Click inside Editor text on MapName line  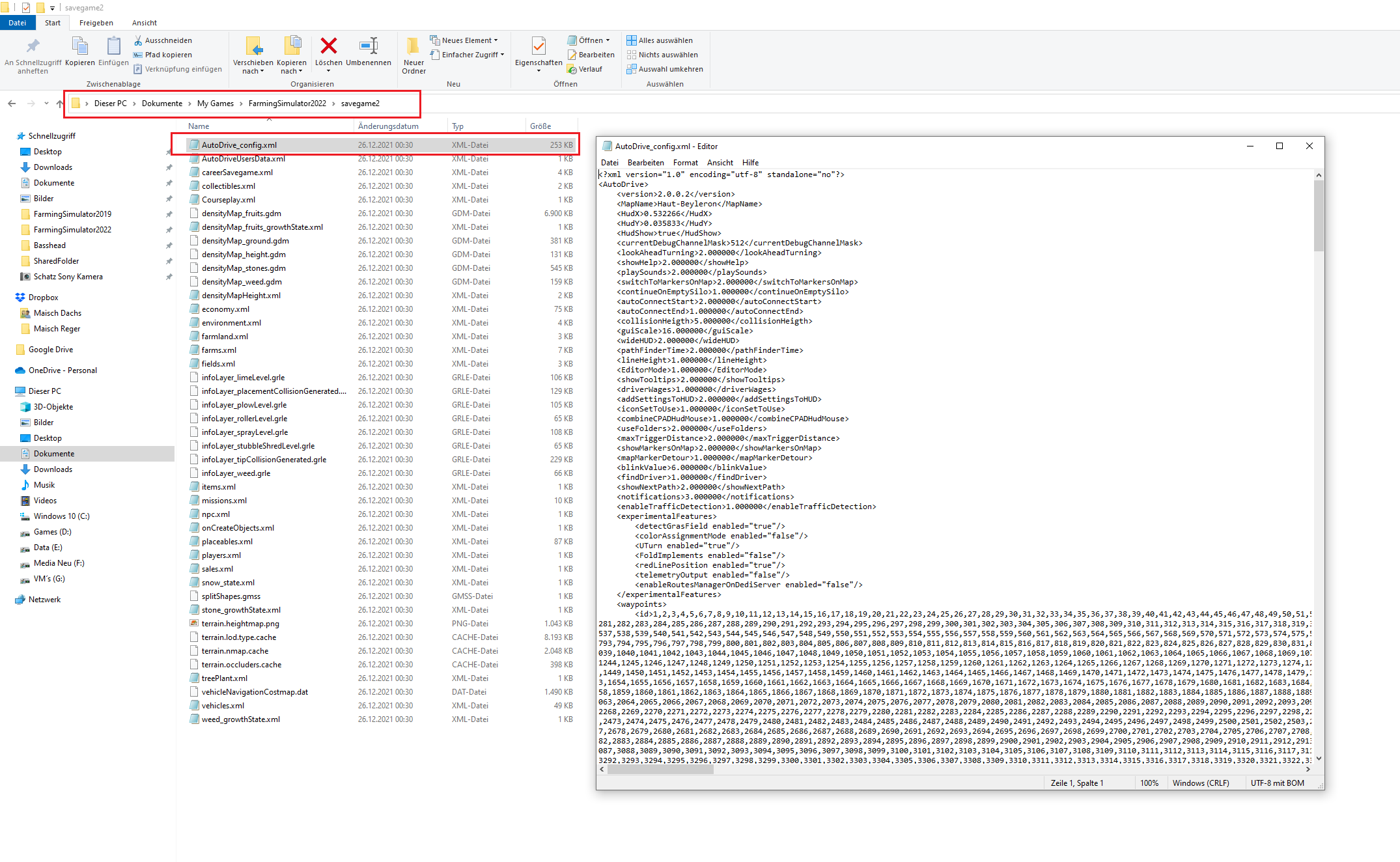[689, 204]
